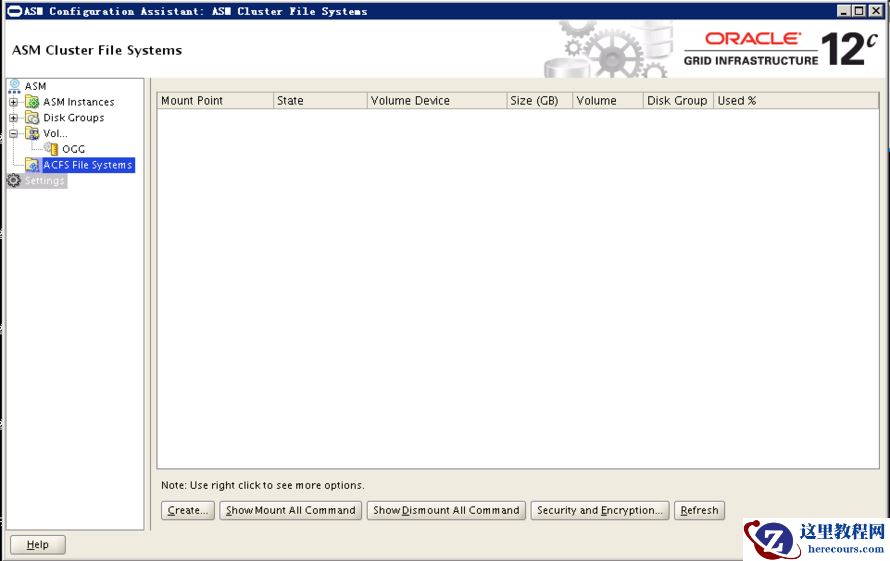This screenshot has width=890, height=561.
Task: Expand the ASM Instances tree node
Action: click(14, 102)
